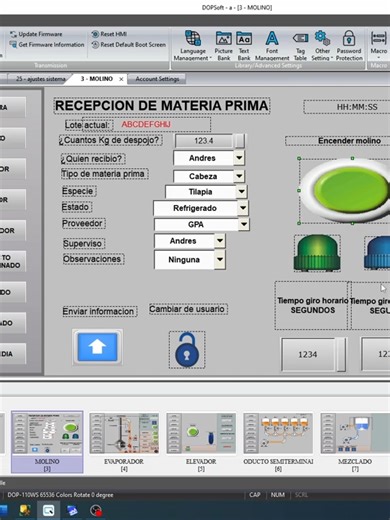Viewport: 390px width, 520px height.
Task: Switch to 25 - ajustes sistema tab
Action: point(41,79)
